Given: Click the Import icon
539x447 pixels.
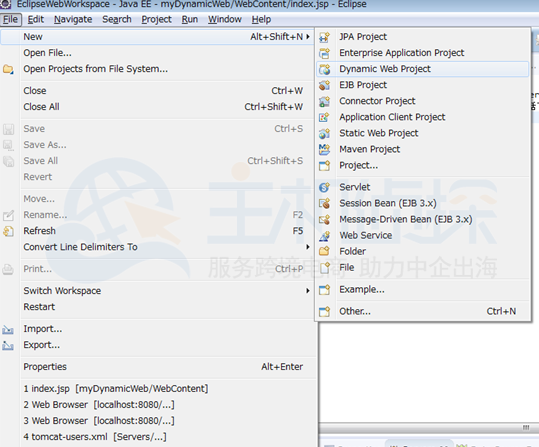Looking at the screenshot, I should (x=8, y=329).
